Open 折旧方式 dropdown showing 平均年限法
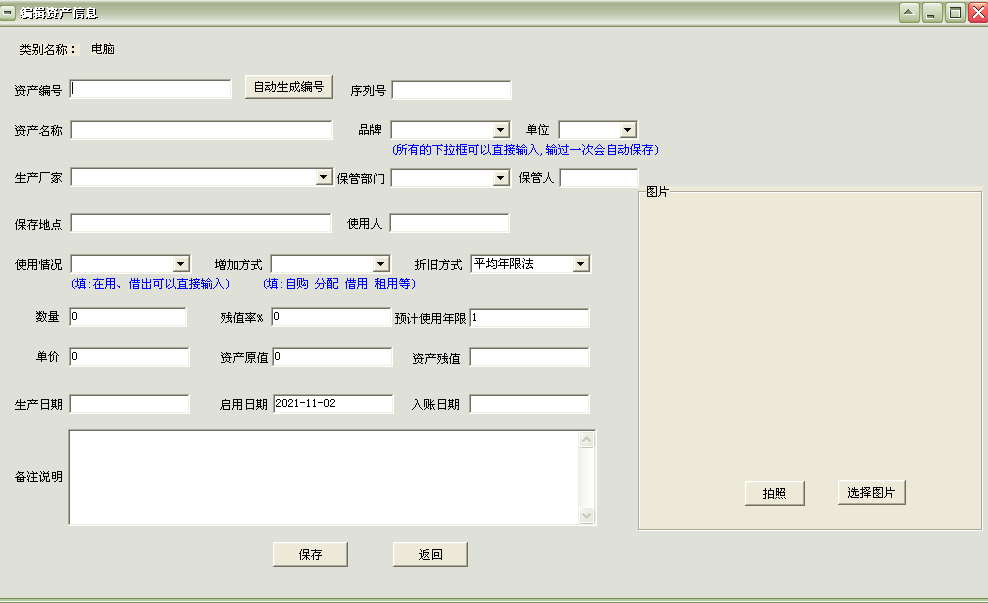Screen dimensions: 988x603 click(581, 263)
